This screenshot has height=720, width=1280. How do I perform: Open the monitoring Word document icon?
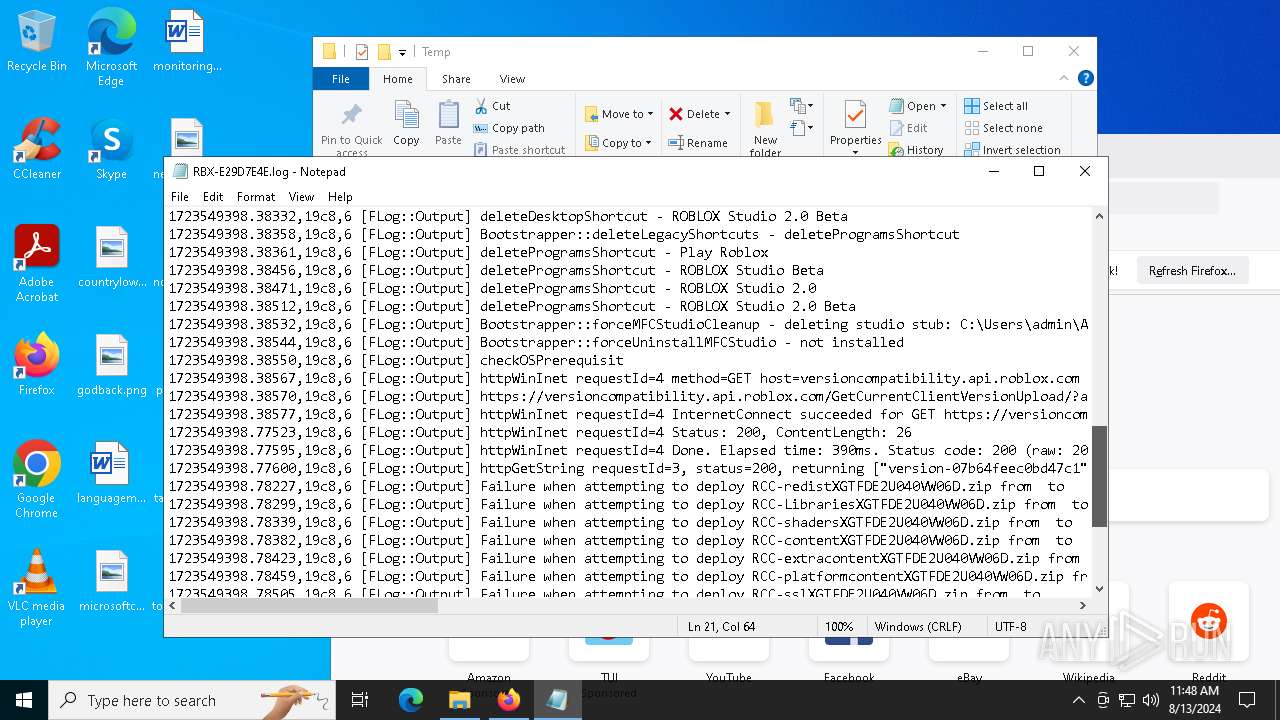coord(186,42)
